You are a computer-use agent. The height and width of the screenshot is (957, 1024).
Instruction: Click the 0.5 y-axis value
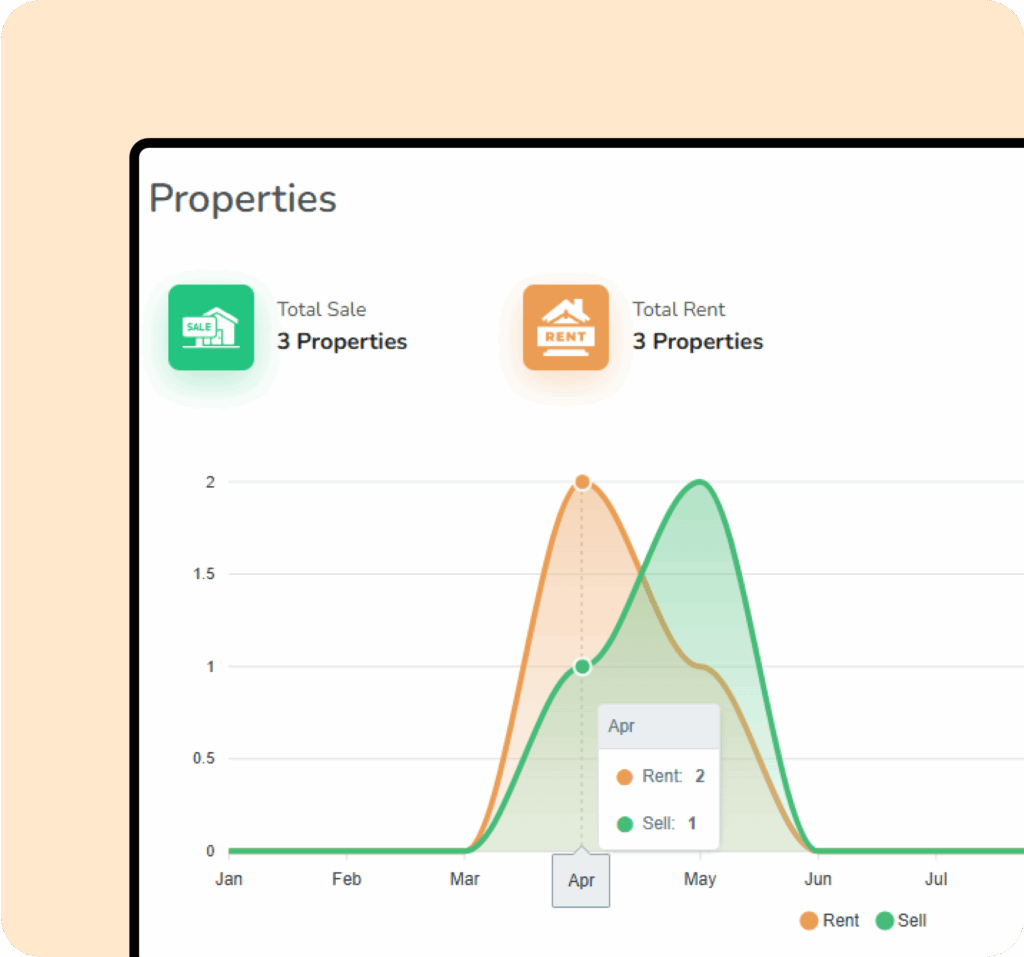coord(204,758)
